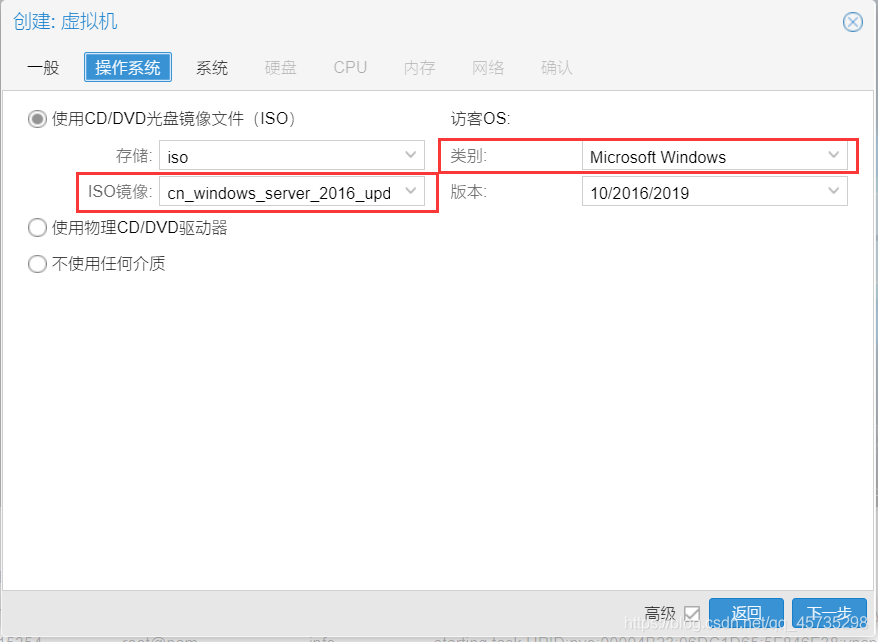The height and width of the screenshot is (642, 878).
Task: Switch to the 网络 tab
Action: [488, 68]
